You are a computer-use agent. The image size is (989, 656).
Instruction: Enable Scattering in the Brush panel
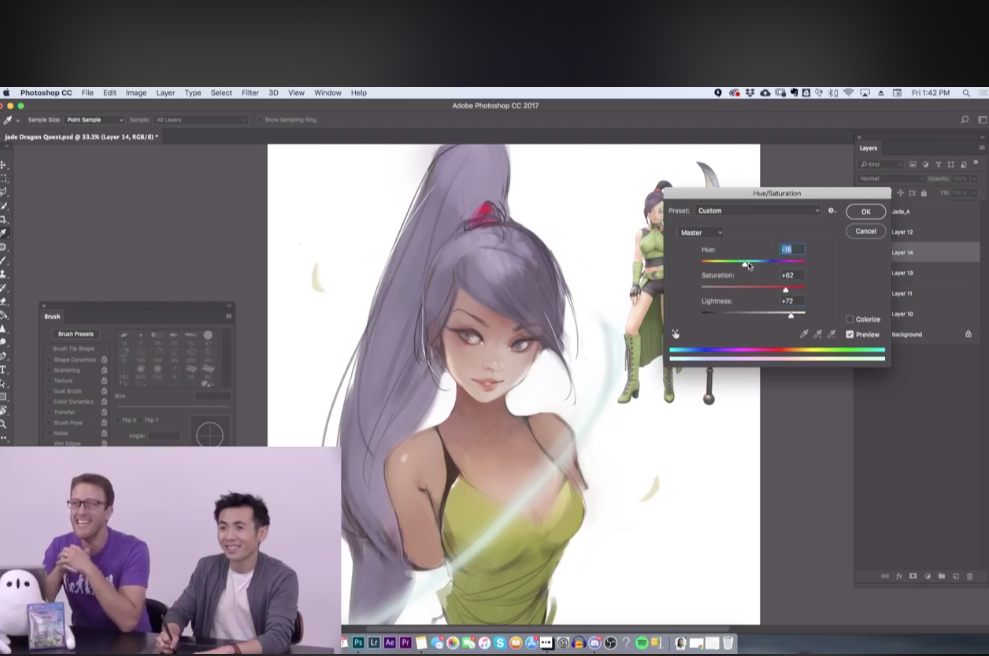(x=49, y=370)
